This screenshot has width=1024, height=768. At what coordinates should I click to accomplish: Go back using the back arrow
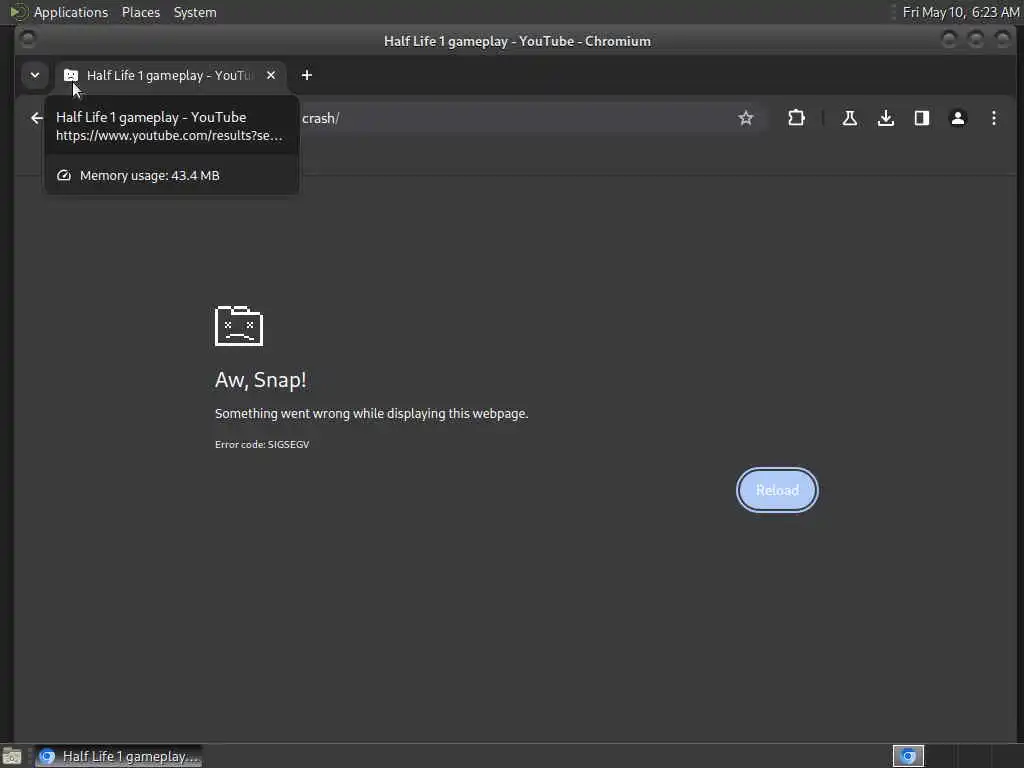pos(37,118)
